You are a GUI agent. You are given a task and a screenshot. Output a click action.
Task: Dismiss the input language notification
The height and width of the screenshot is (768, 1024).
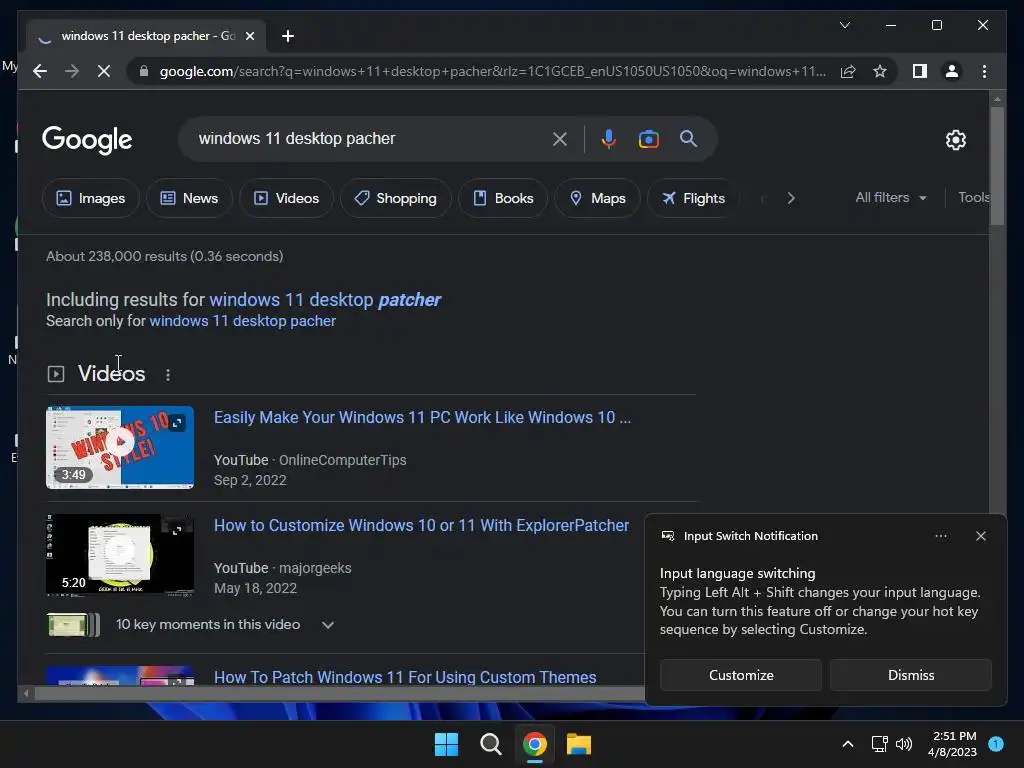[x=910, y=675]
